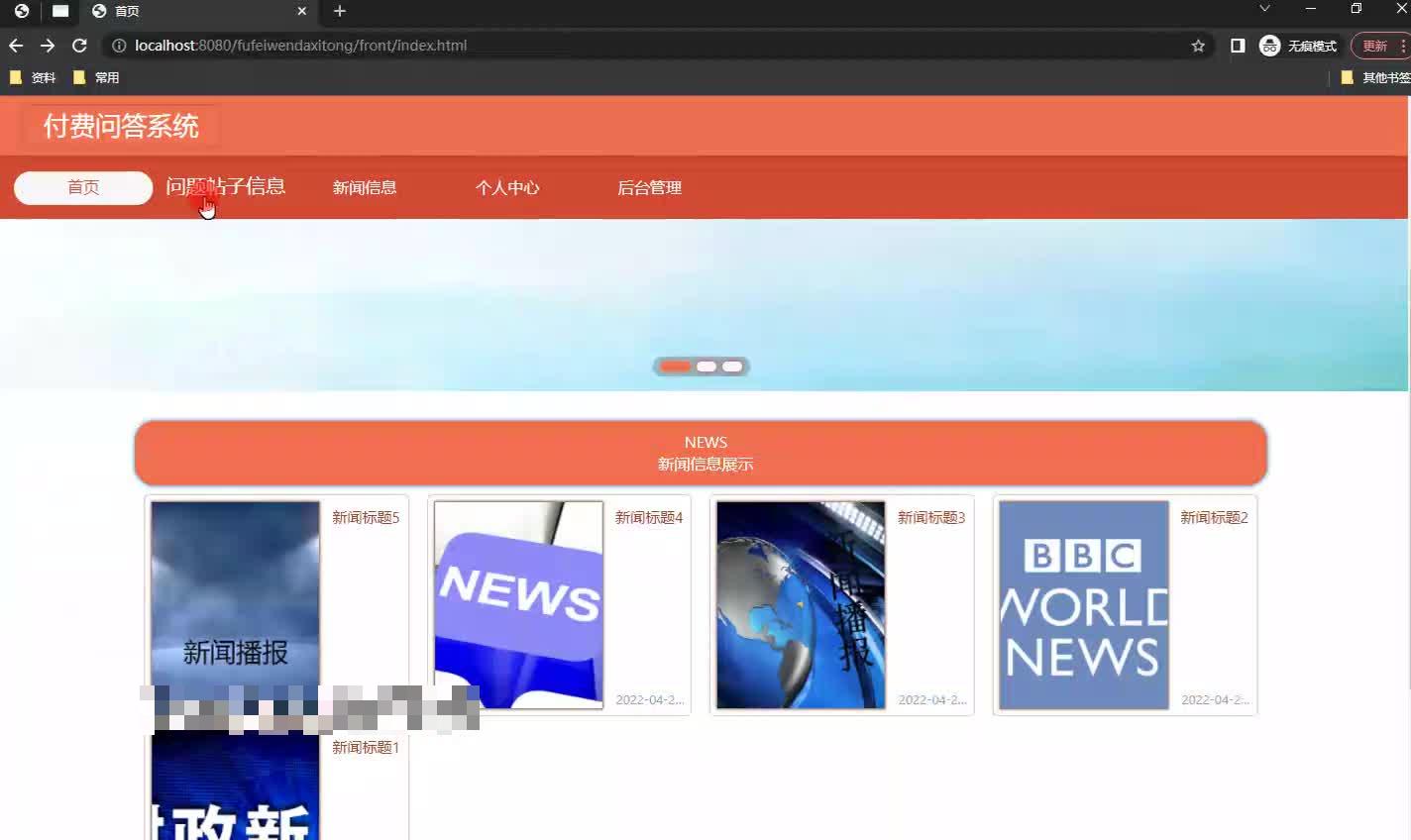Image resolution: width=1411 pixels, height=840 pixels.
Task: Minimize the browser window
Action: (x=1311, y=9)
